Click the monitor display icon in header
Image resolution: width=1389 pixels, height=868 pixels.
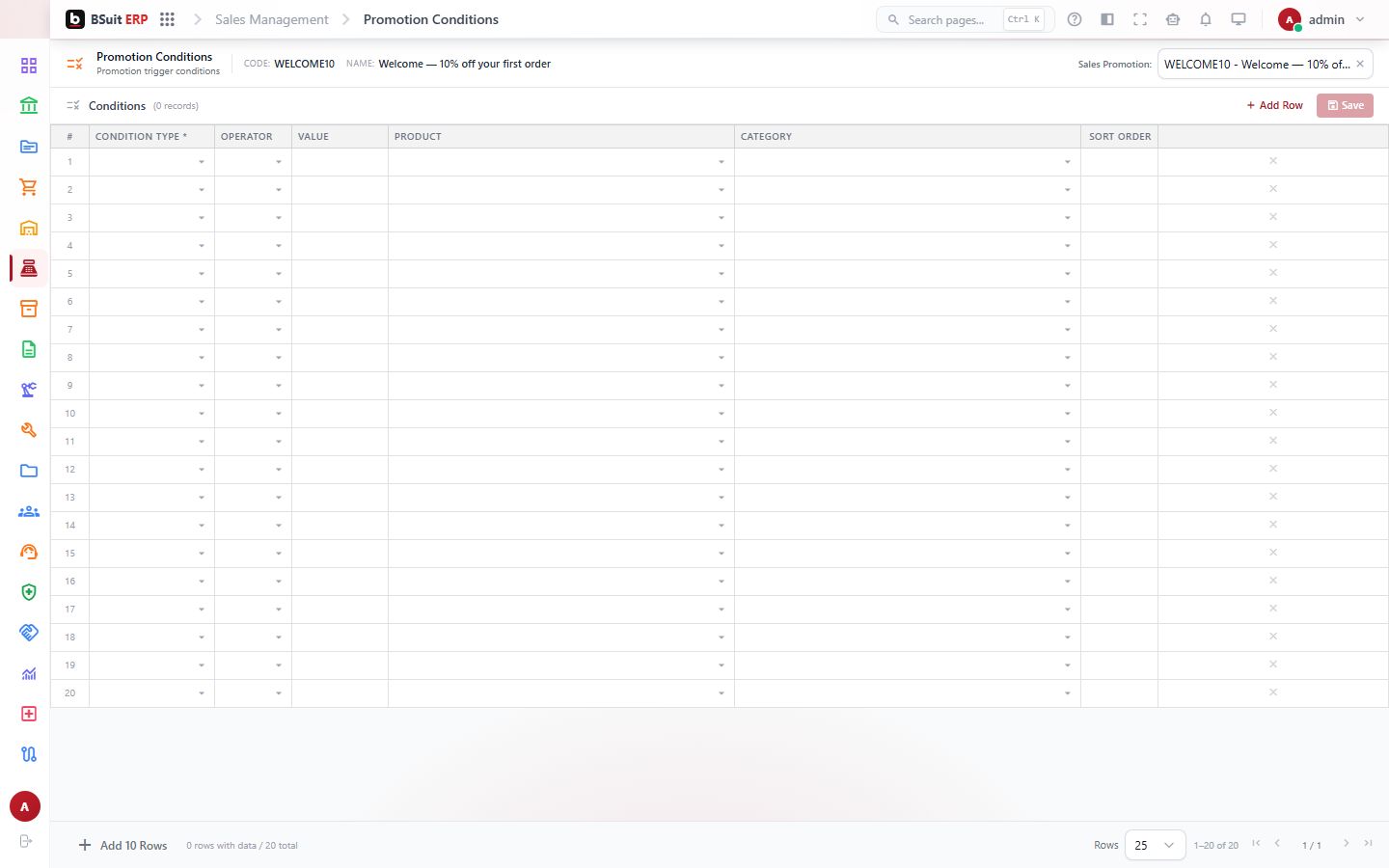1239,19
